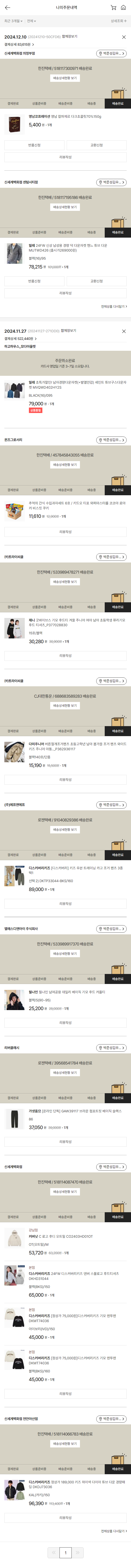Open the 전체 filter dropdown

tap(30, 21)
